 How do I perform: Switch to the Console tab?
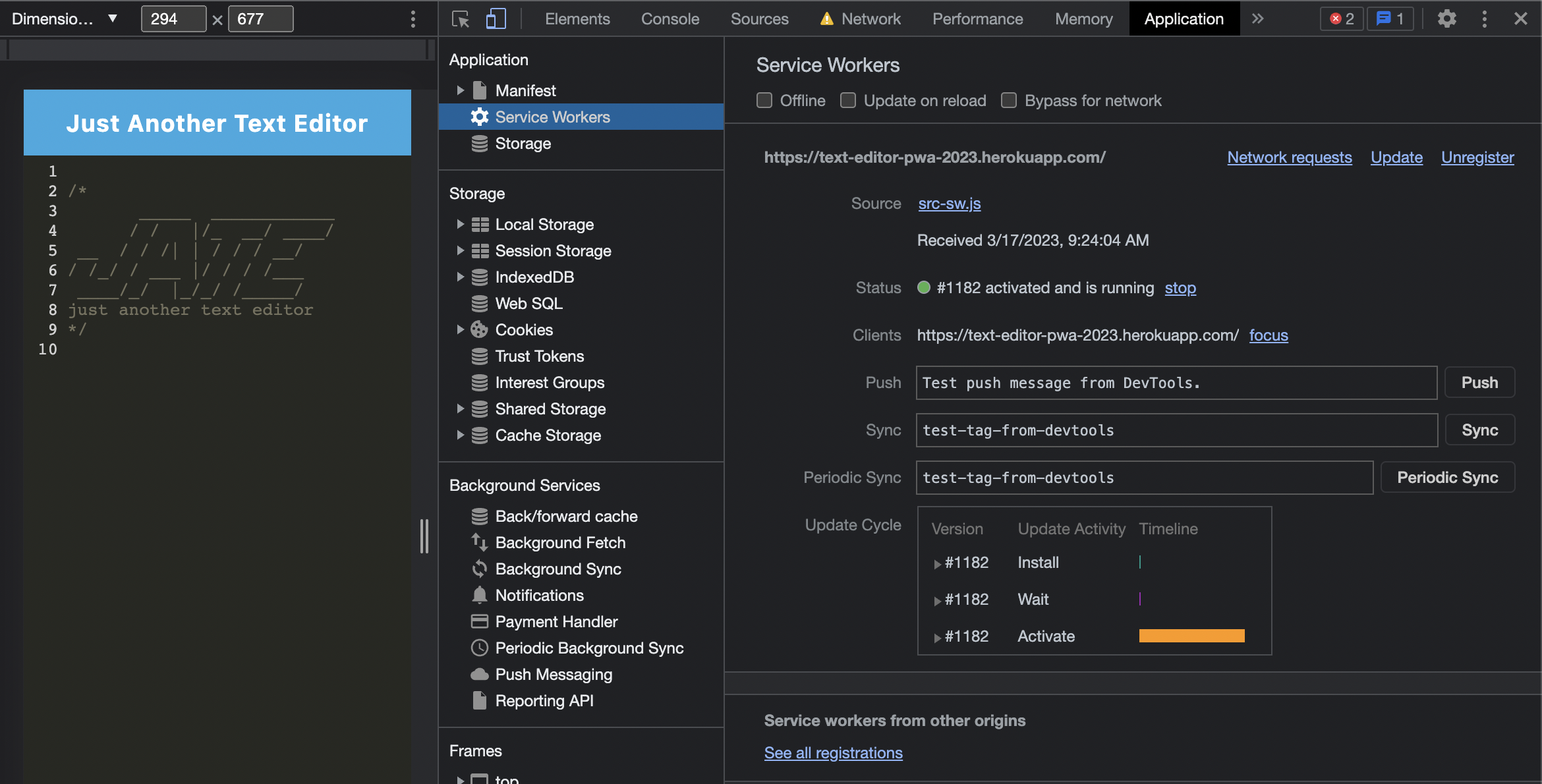[x=670, y=19]
